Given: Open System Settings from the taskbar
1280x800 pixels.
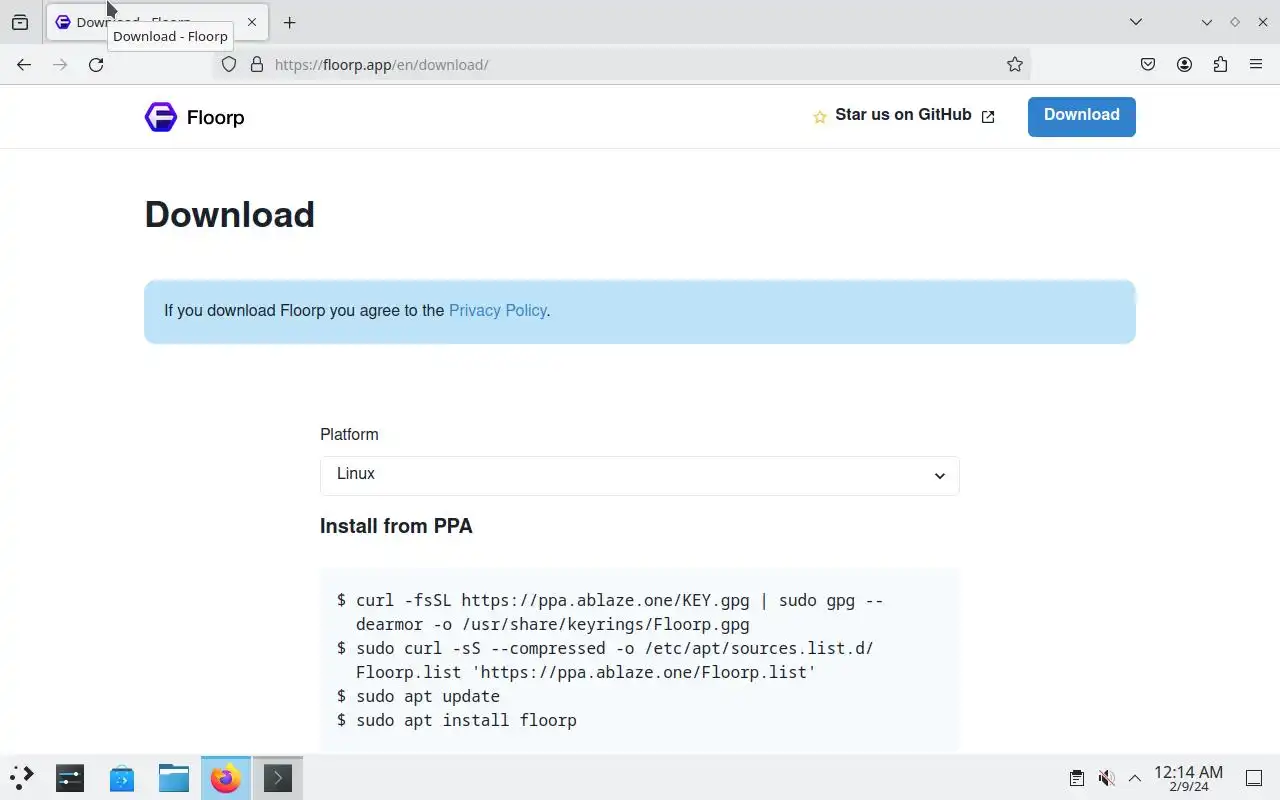Looking at the screenshot, I should (x=70, y=777).
